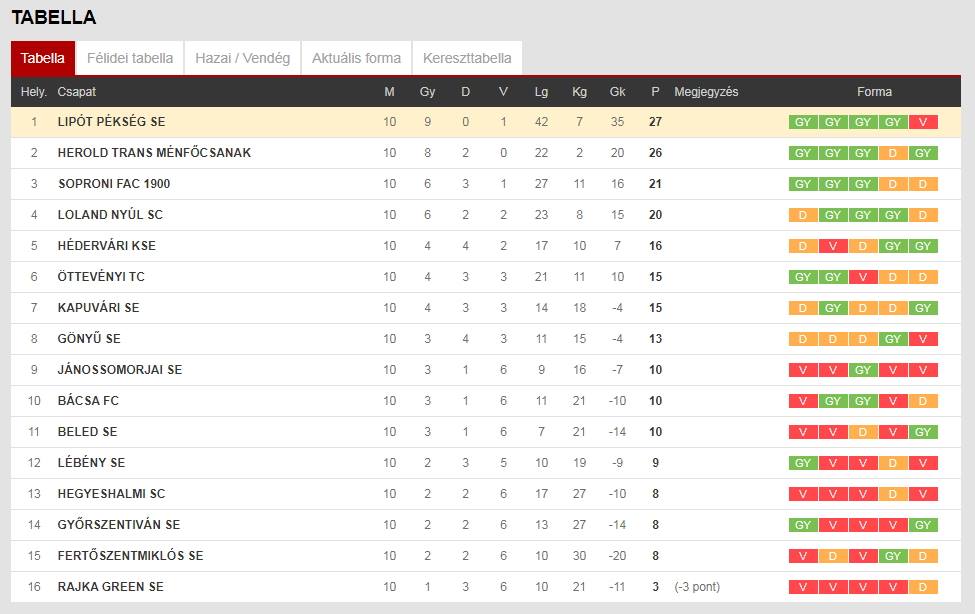Click the P points column header
Screen dimensions: 975x614
655,91
